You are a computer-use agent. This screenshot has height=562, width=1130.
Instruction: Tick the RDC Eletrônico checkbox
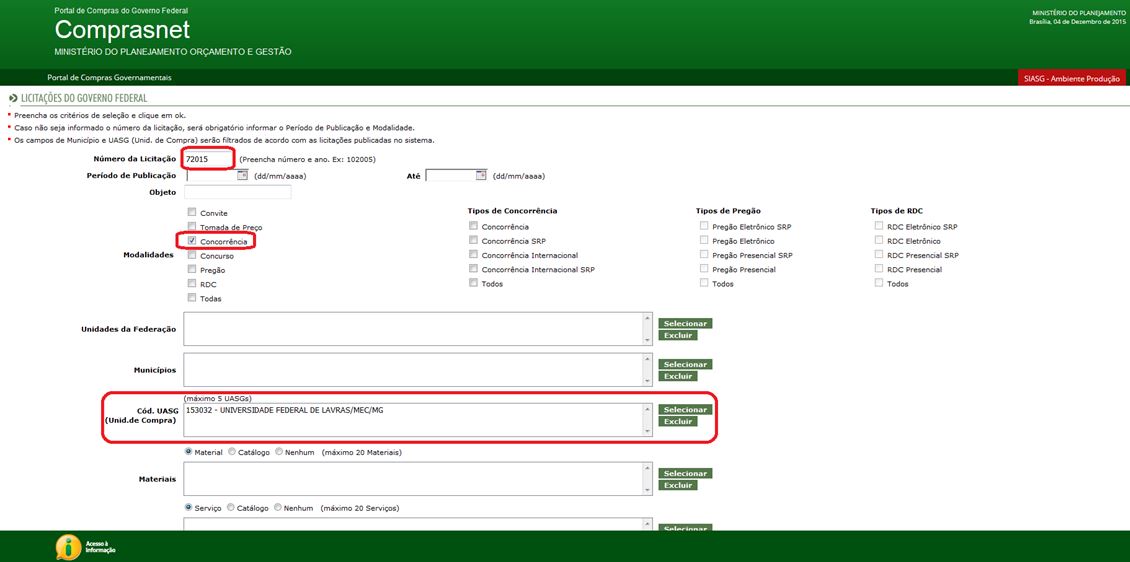[x=880, y=241]
